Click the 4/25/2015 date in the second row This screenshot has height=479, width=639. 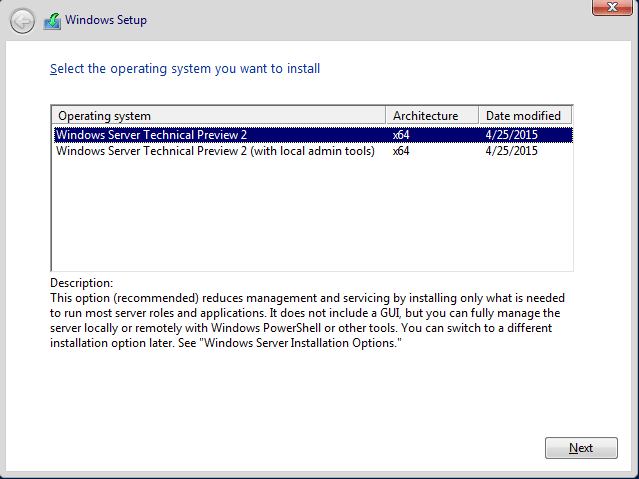(511, 152)
